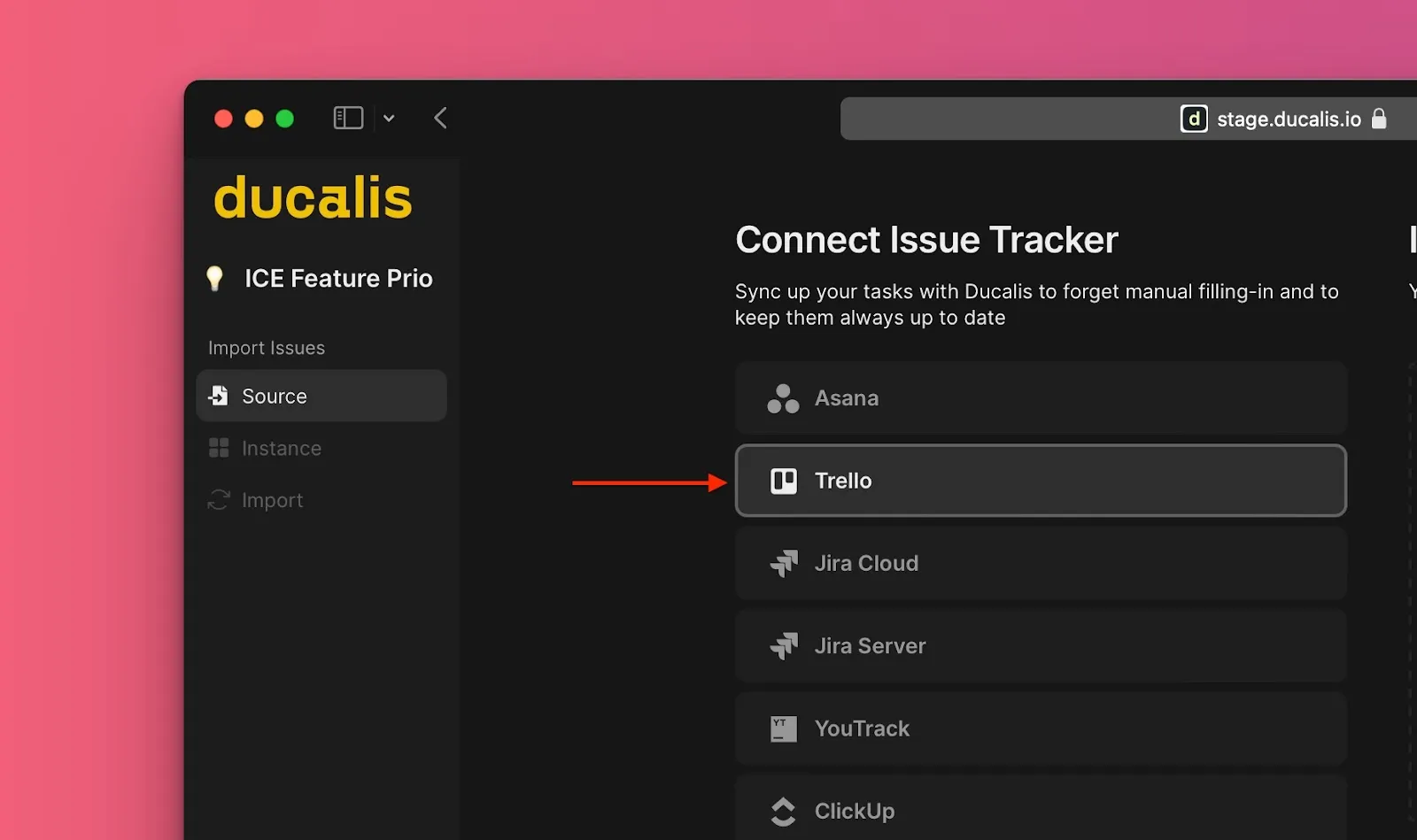
Task: Click the back navigation arrow
Action: click(x=440, y=118)
